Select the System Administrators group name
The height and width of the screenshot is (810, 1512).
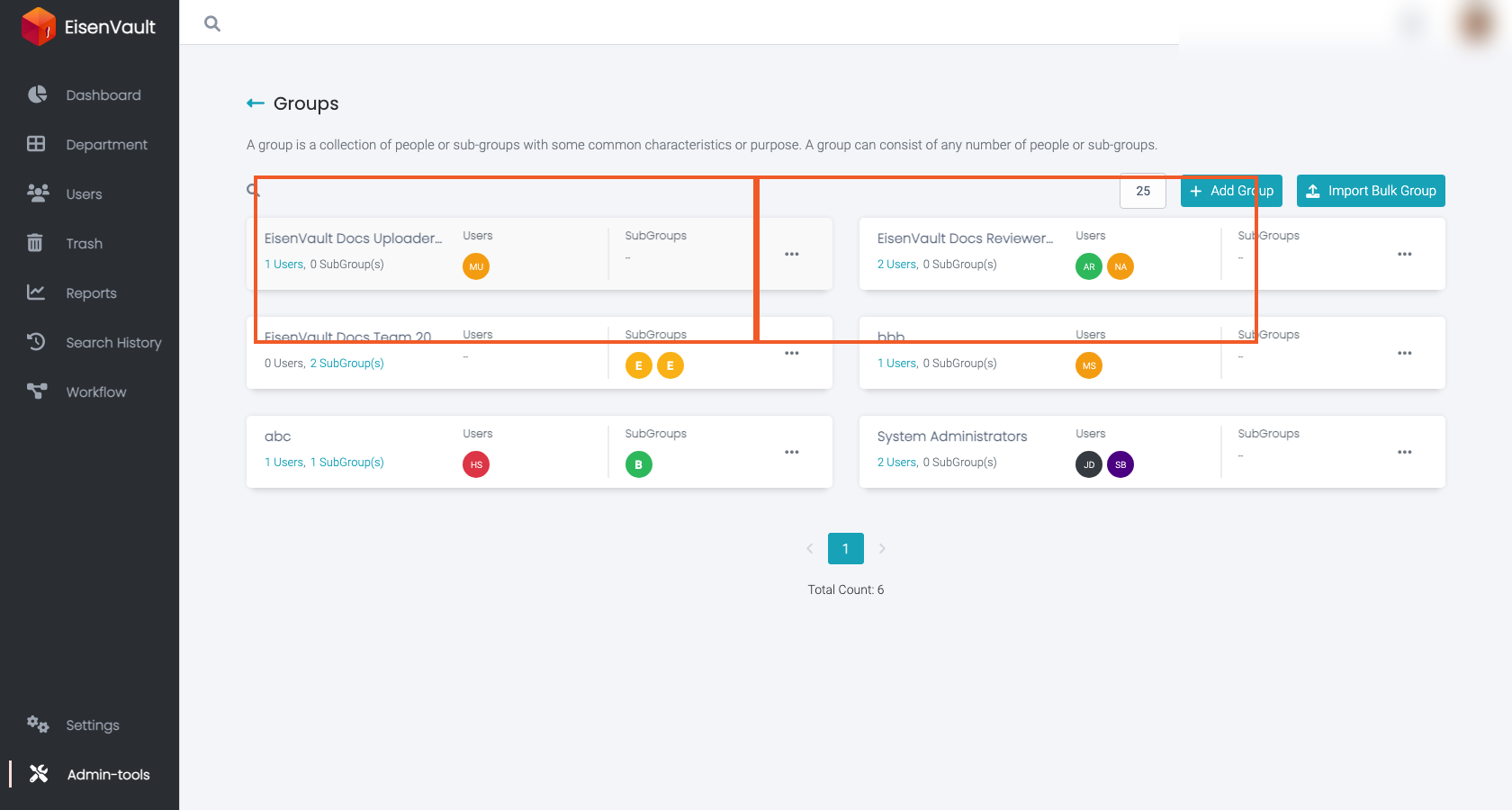point(952,436)
